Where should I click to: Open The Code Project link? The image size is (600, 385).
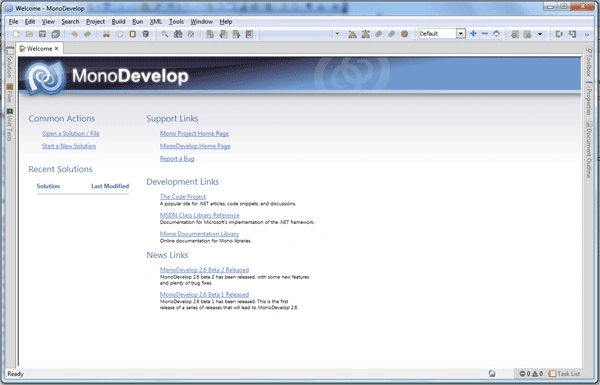[183, 197]
